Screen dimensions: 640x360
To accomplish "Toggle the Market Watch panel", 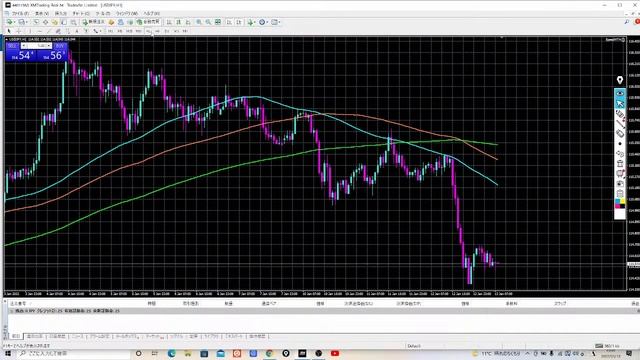I will (x=36, y=22).
